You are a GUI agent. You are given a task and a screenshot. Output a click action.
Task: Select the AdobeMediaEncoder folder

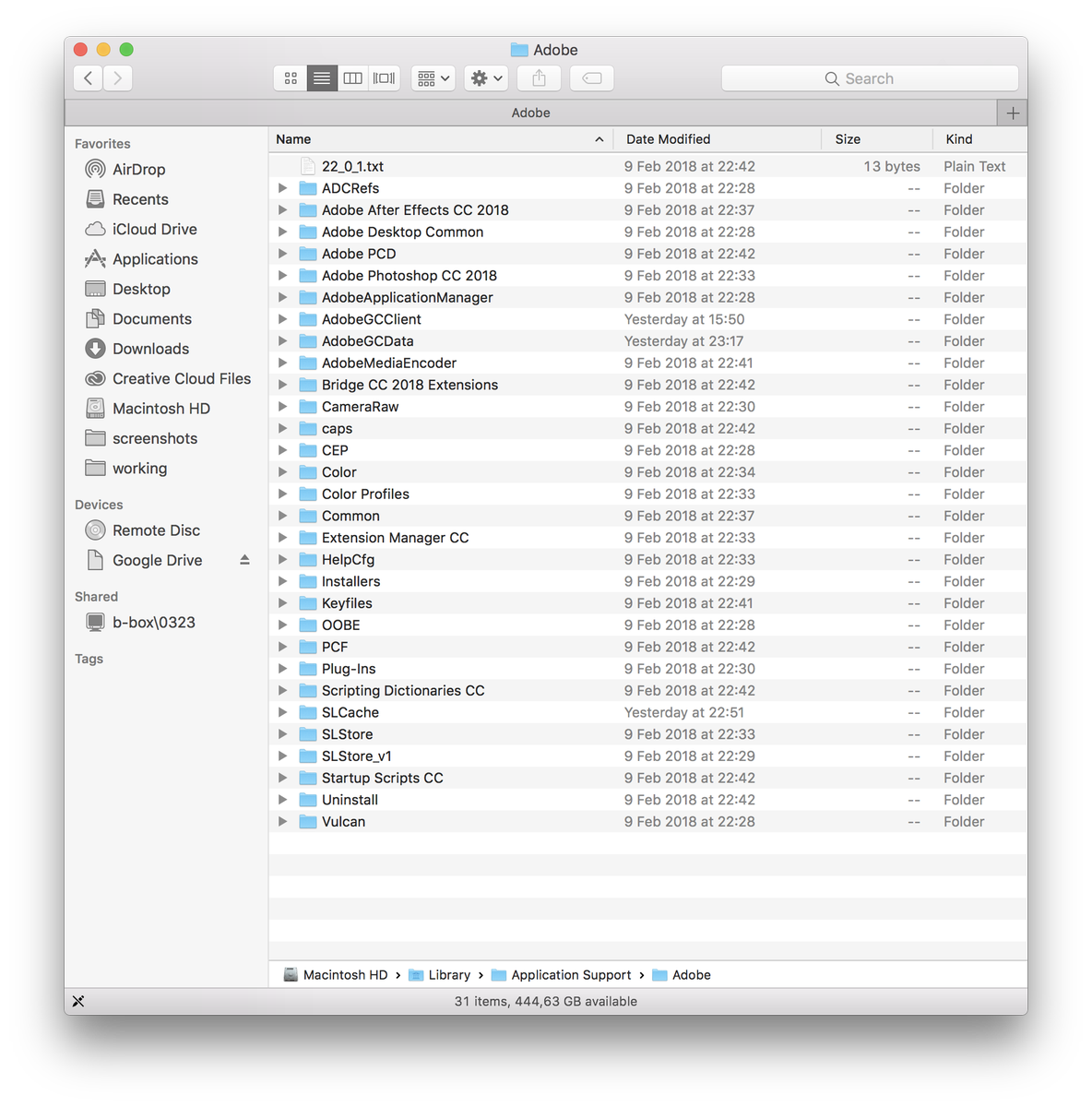pos(647,363)
